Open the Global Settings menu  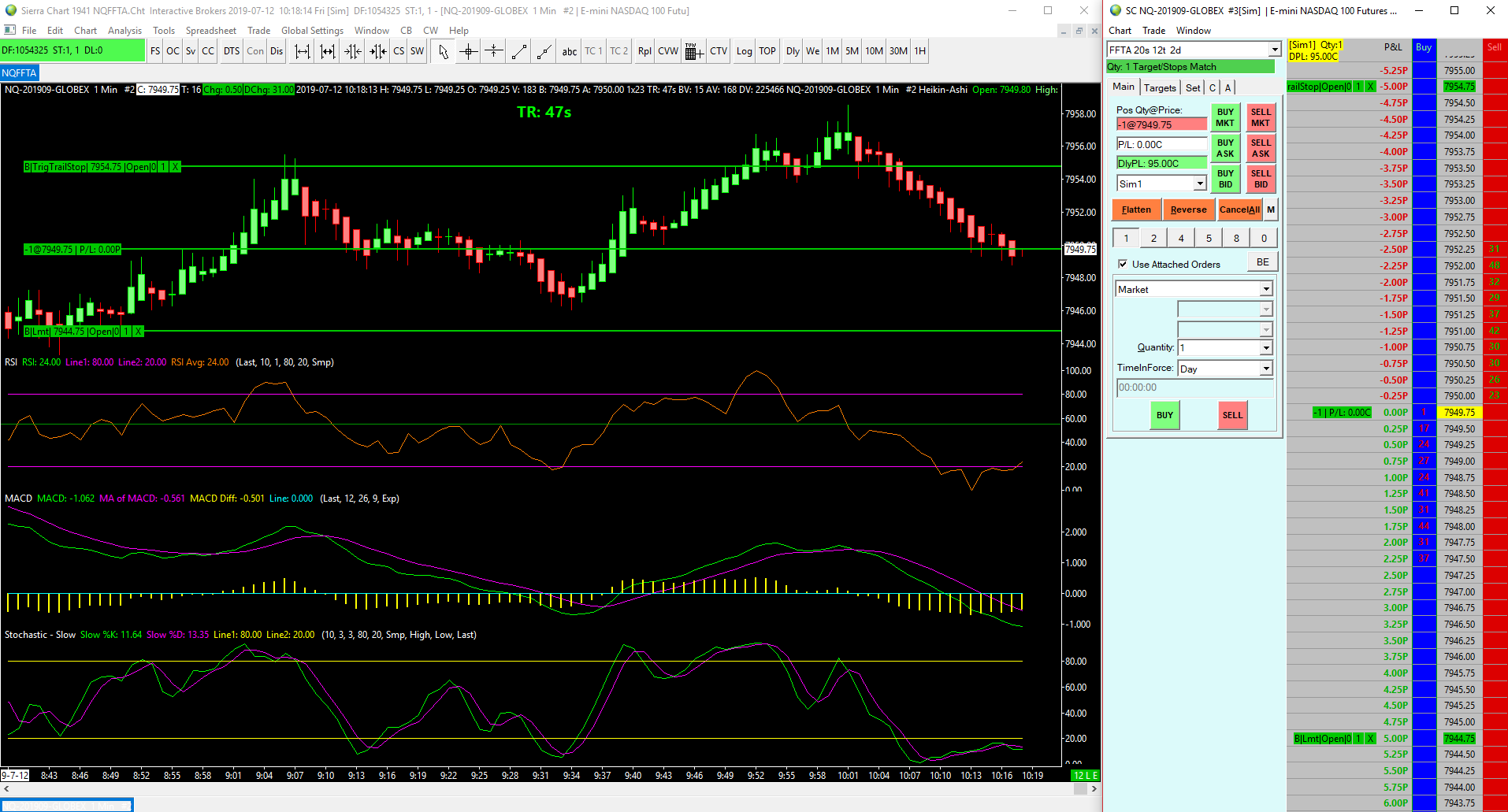[x=312, y=31]
